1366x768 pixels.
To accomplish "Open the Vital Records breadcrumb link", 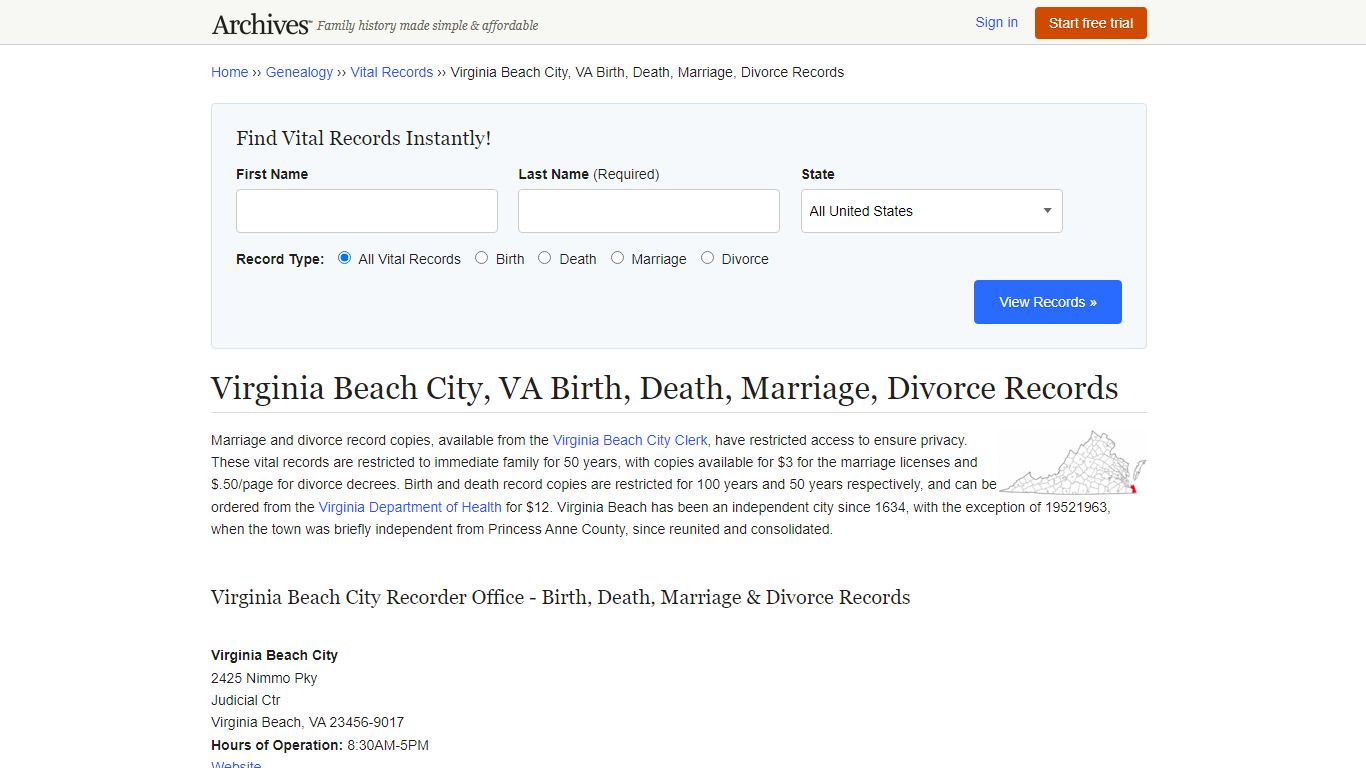I will pos(391,72).
